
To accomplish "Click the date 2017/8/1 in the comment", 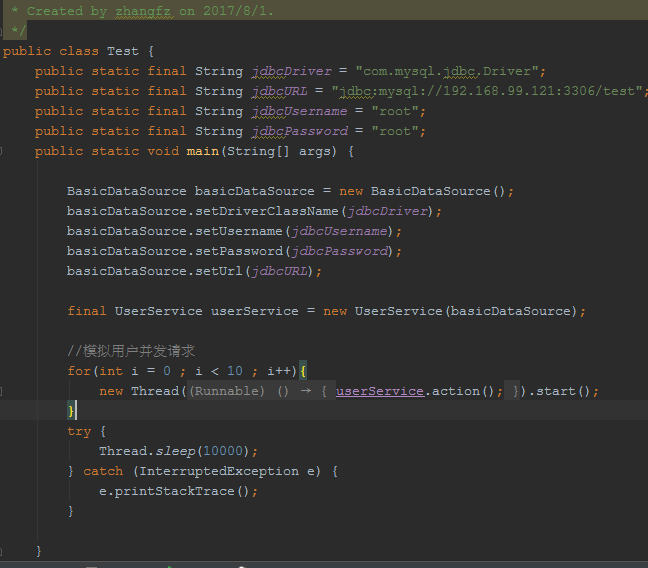I will point(235,11).
